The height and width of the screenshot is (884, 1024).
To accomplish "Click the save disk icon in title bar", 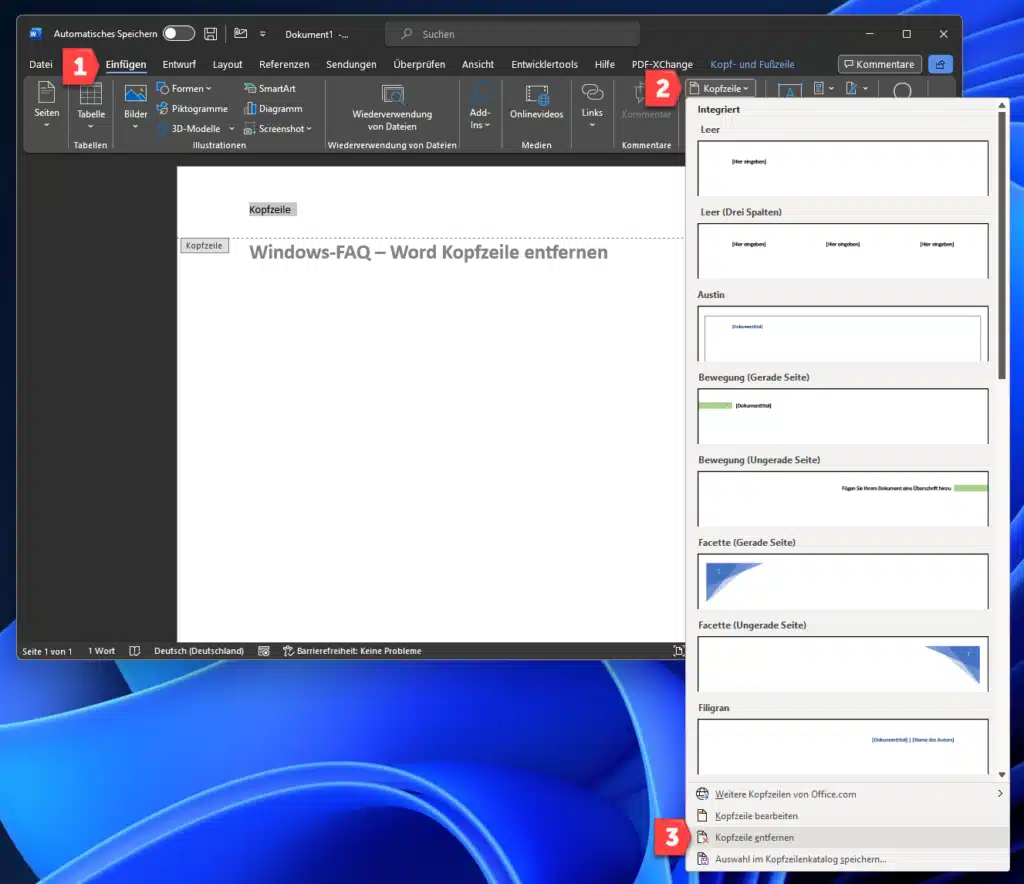I will tap(210, 33).
